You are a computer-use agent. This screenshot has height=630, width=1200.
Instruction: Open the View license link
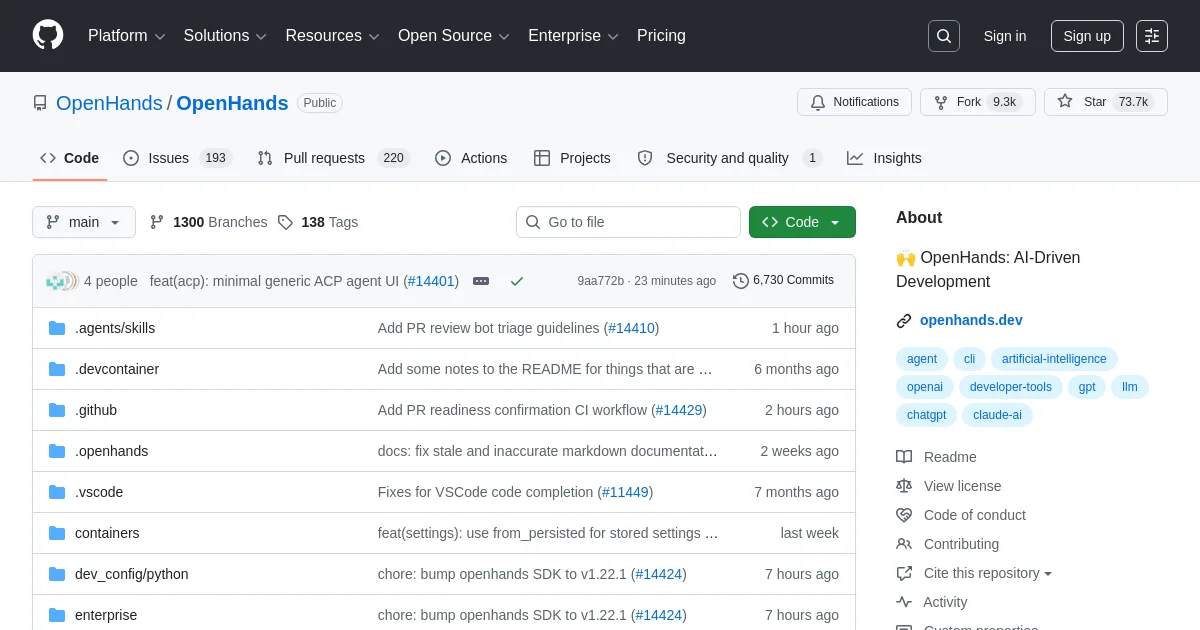point(962,486)
